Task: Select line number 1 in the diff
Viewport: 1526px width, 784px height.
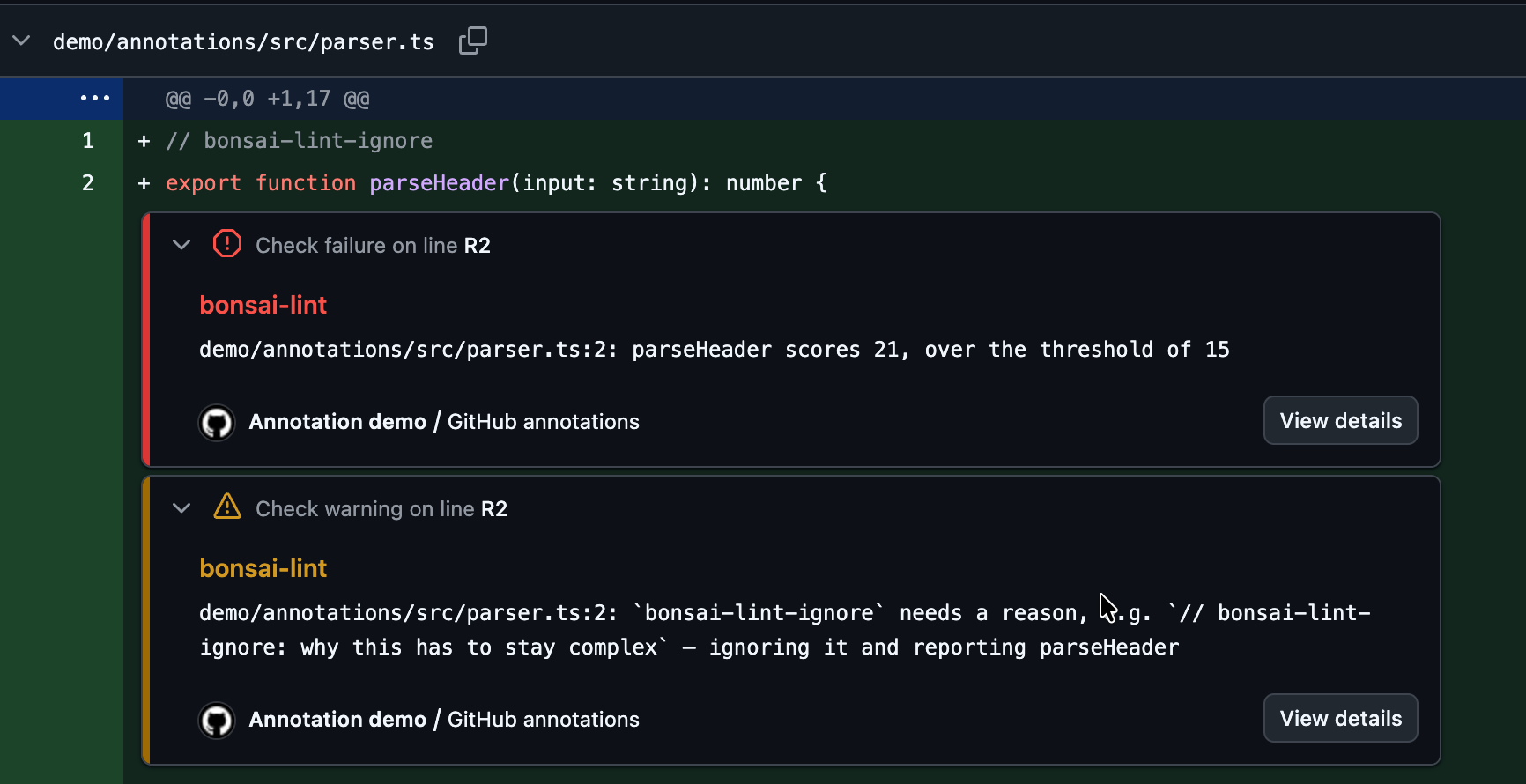Action: (88, 140)
